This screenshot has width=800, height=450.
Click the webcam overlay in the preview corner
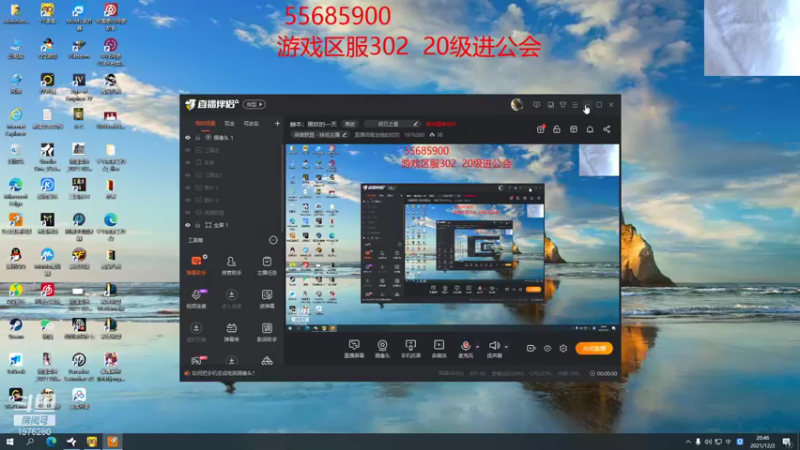coord(599,160)
